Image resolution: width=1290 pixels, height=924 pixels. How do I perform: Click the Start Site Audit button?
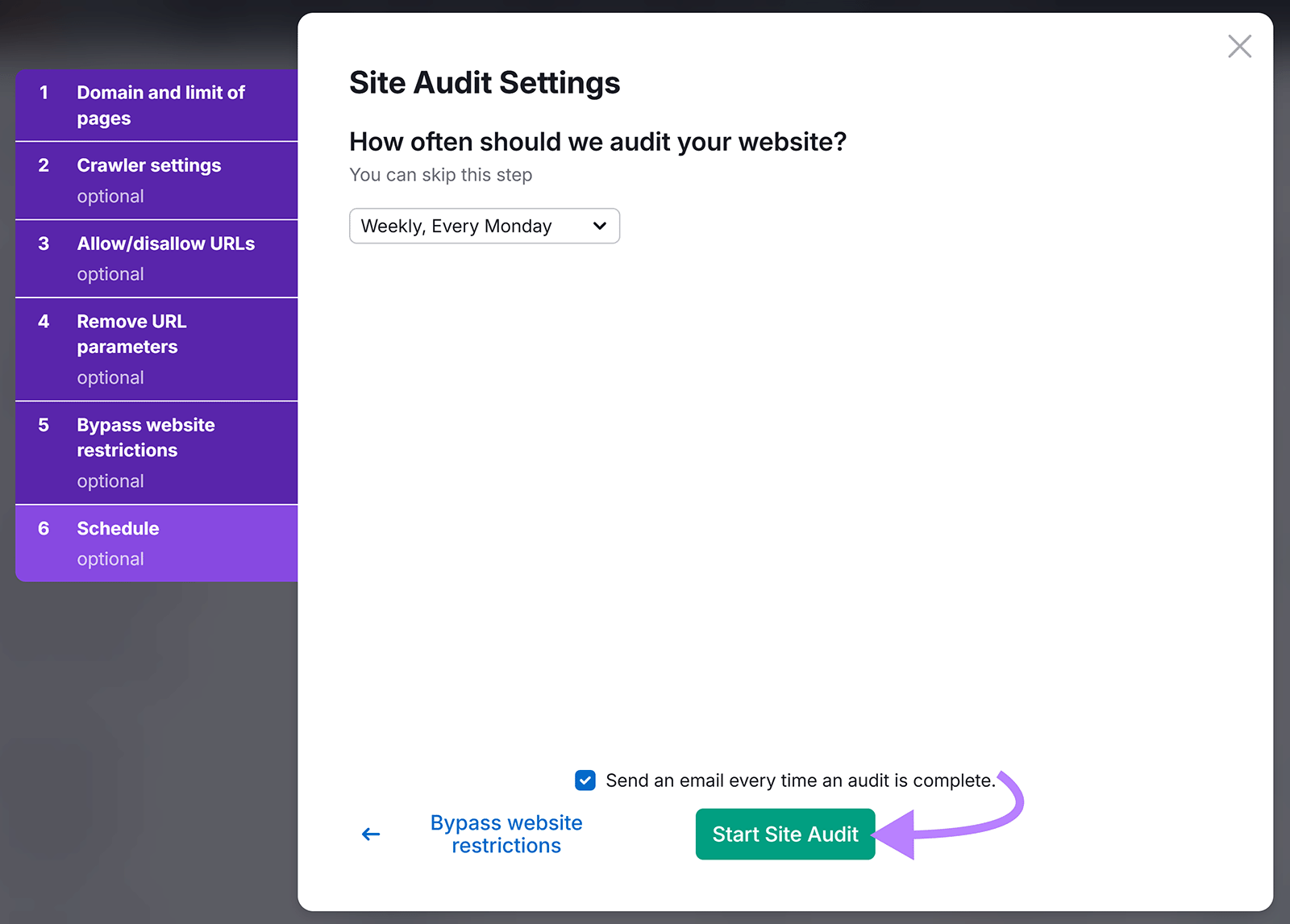pos(784,834)
